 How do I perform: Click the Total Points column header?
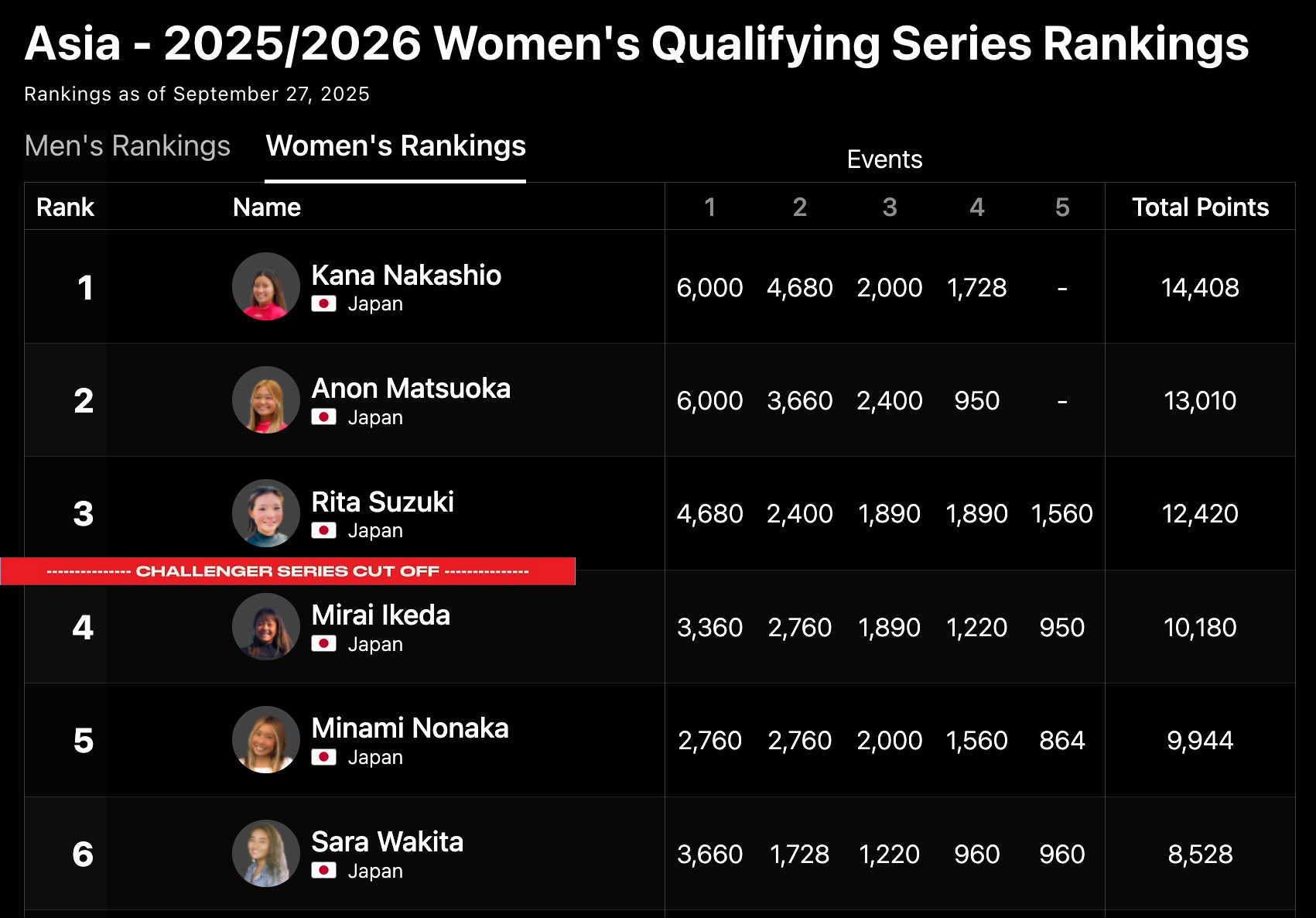[x=1200, y=207]
